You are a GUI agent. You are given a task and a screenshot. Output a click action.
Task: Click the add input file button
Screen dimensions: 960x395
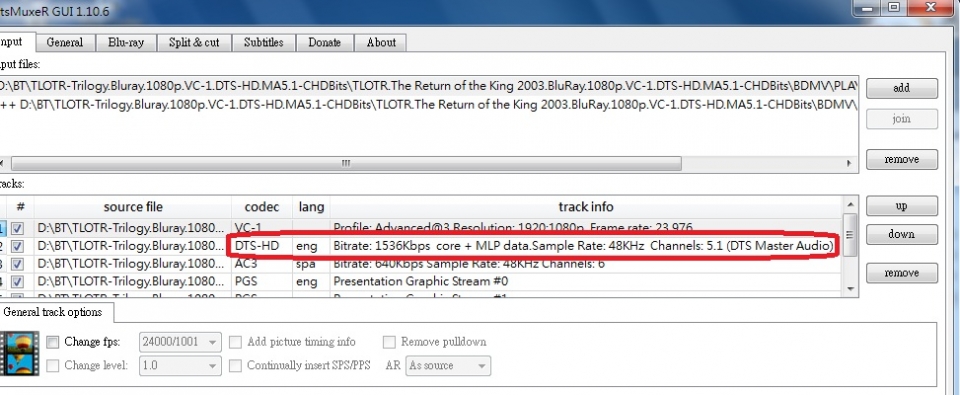pyautogui.click(x=901, y=88)
